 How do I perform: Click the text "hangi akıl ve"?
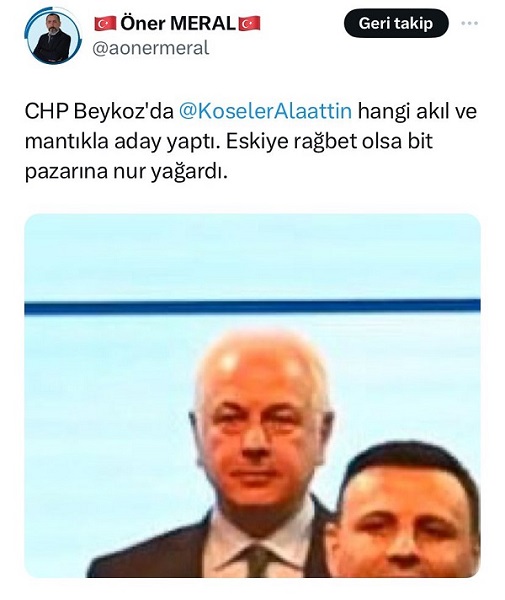(x=418, y=111)
